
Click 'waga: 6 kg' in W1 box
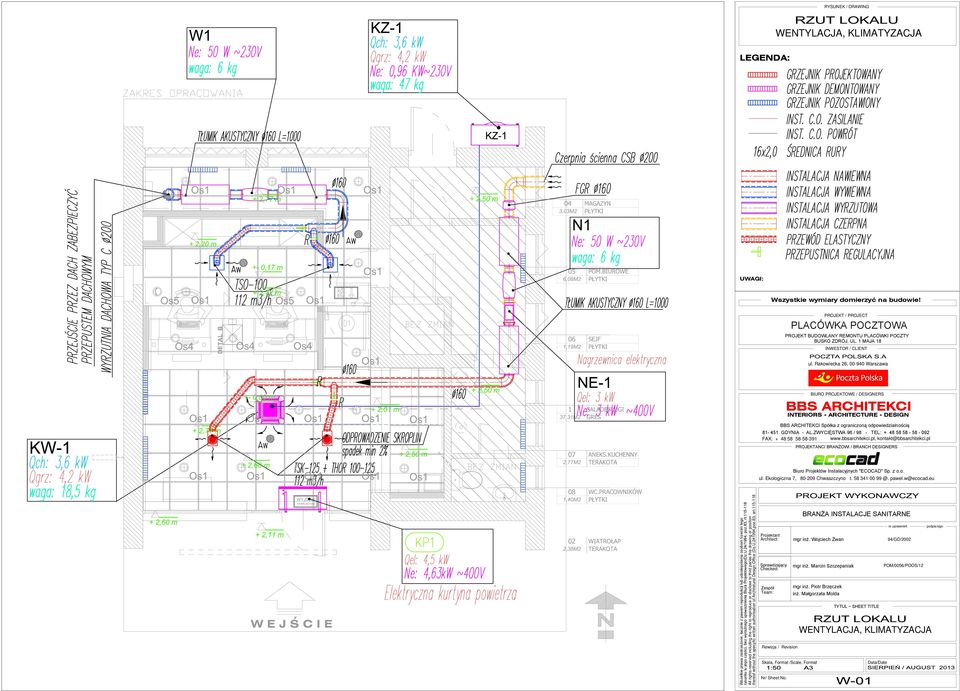212,68
